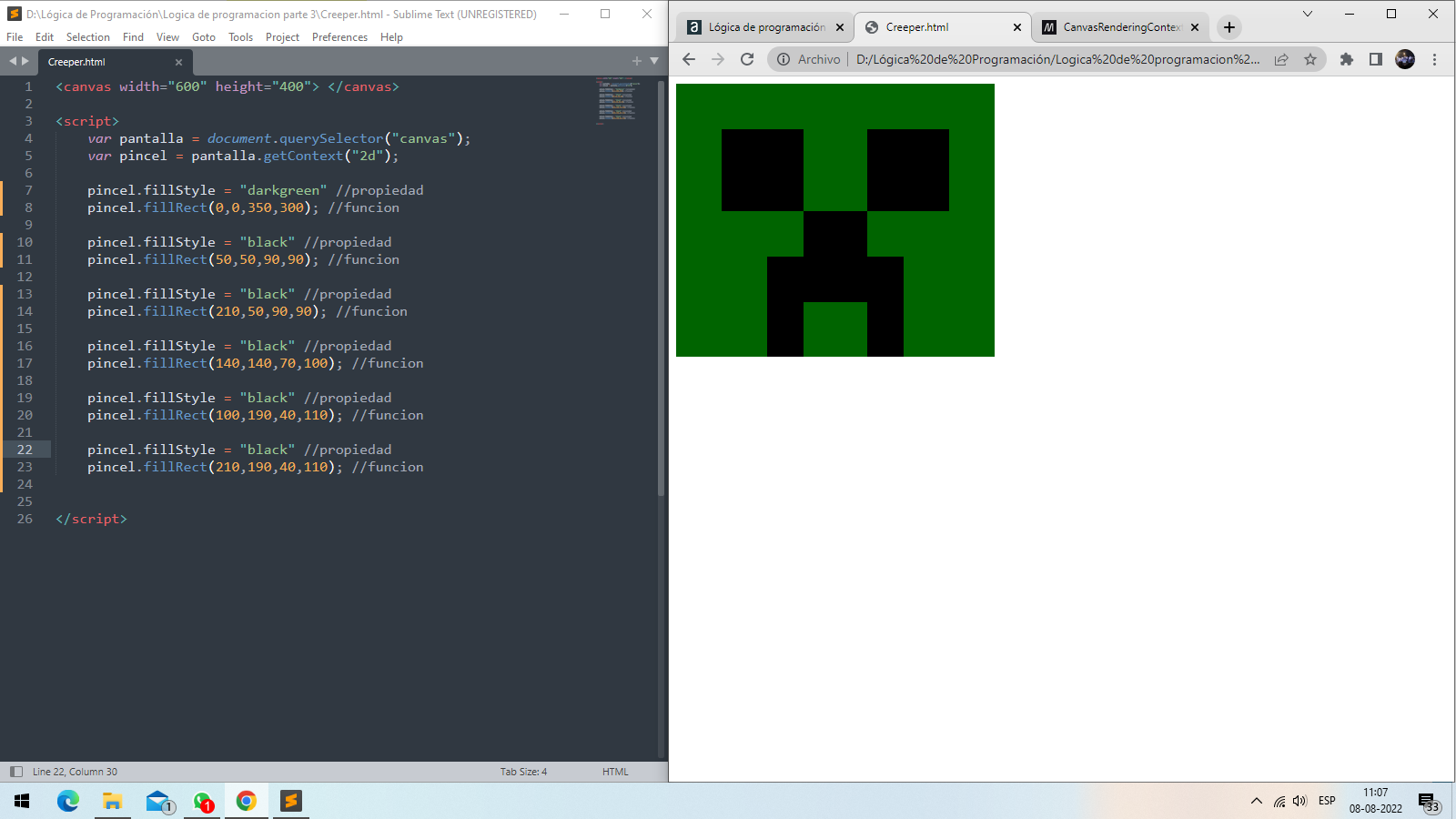Go forward in Chrome

(718, 59)
